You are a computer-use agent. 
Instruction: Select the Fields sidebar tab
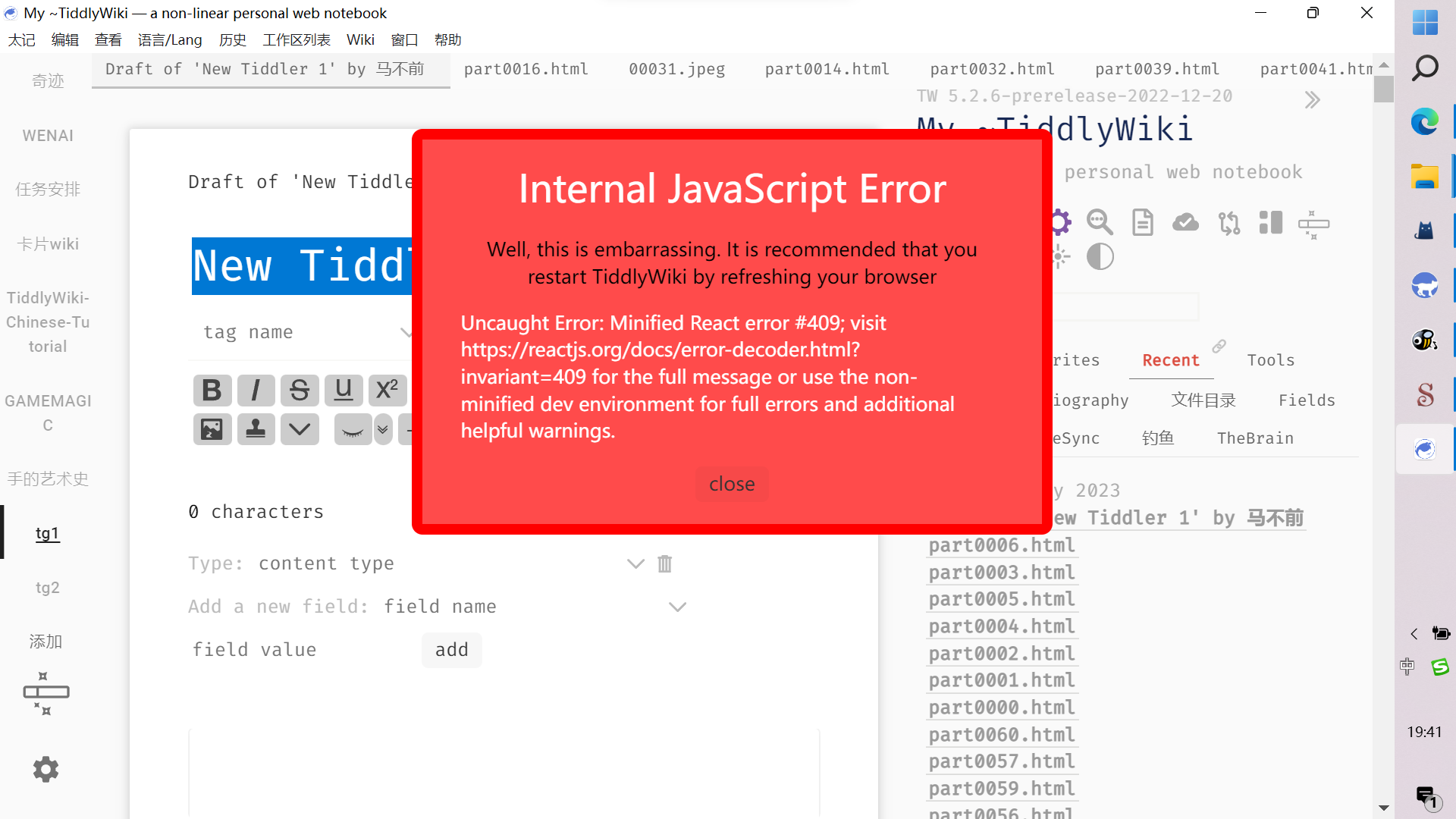[1307, 400]
